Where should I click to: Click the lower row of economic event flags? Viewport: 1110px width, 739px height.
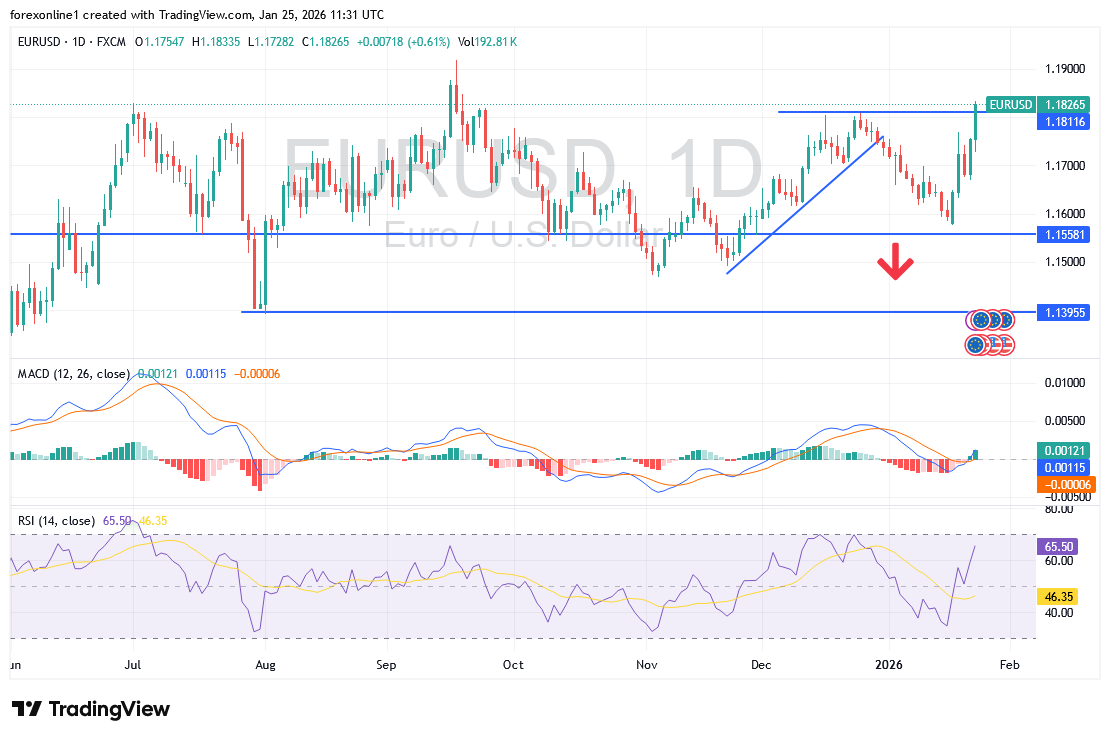click(990, 345)
